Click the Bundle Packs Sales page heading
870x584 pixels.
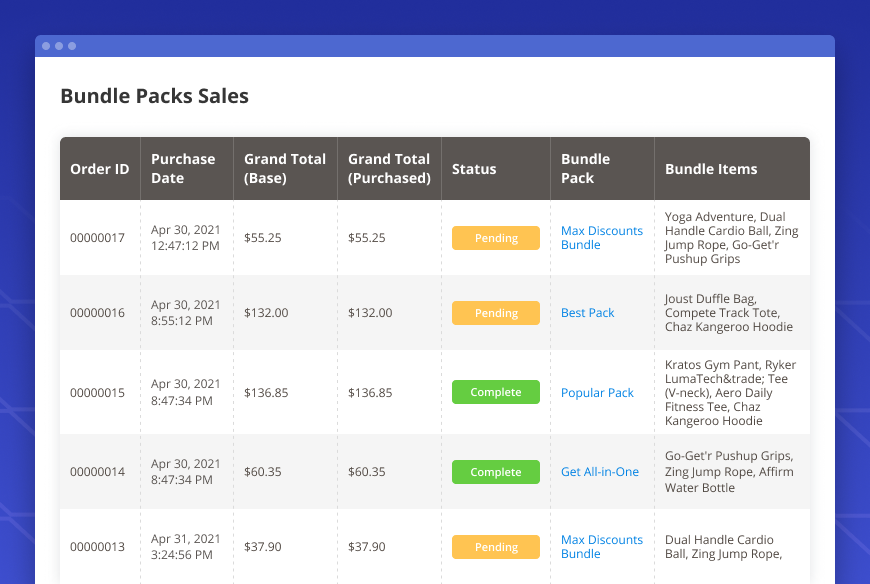pos(154,96)
